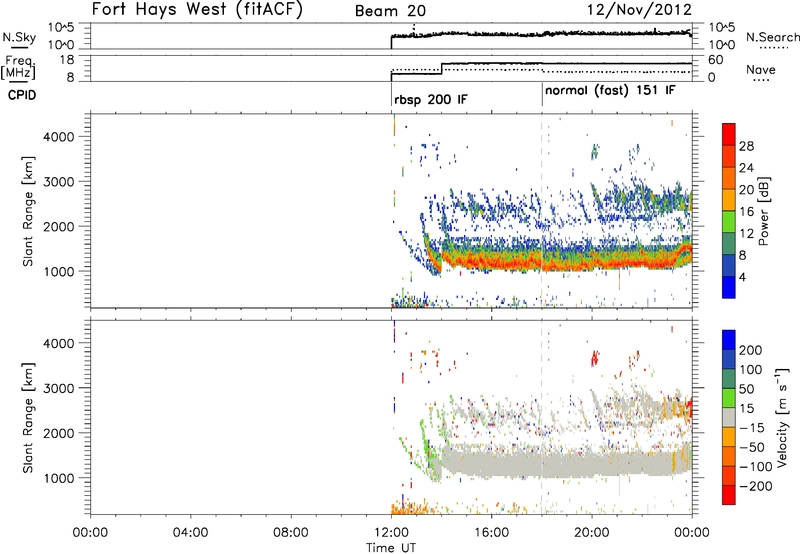Click the '12:00' time axis label
800x554 pixels.
391,533
